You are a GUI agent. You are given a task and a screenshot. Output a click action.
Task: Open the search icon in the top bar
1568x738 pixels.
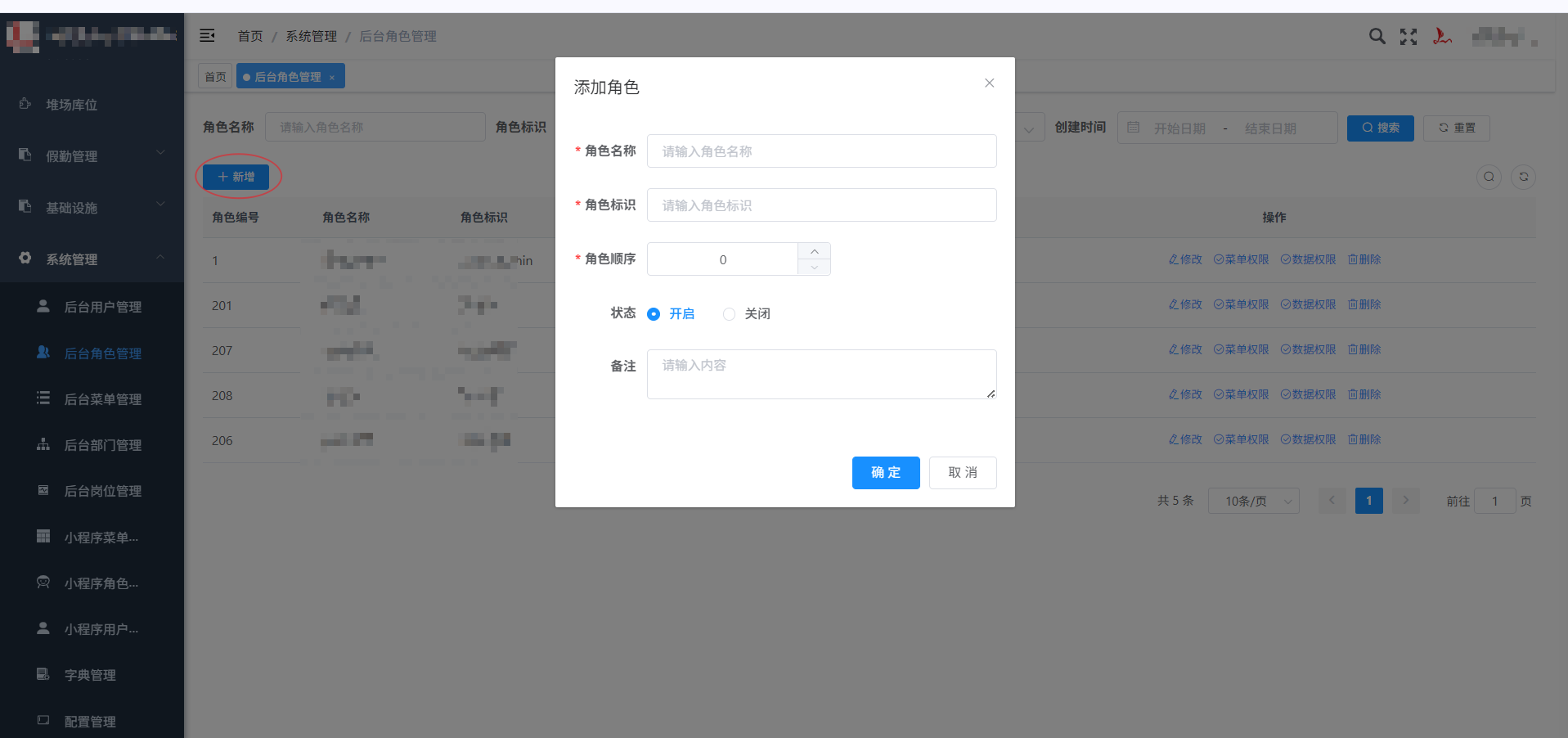coord(1377,36)
